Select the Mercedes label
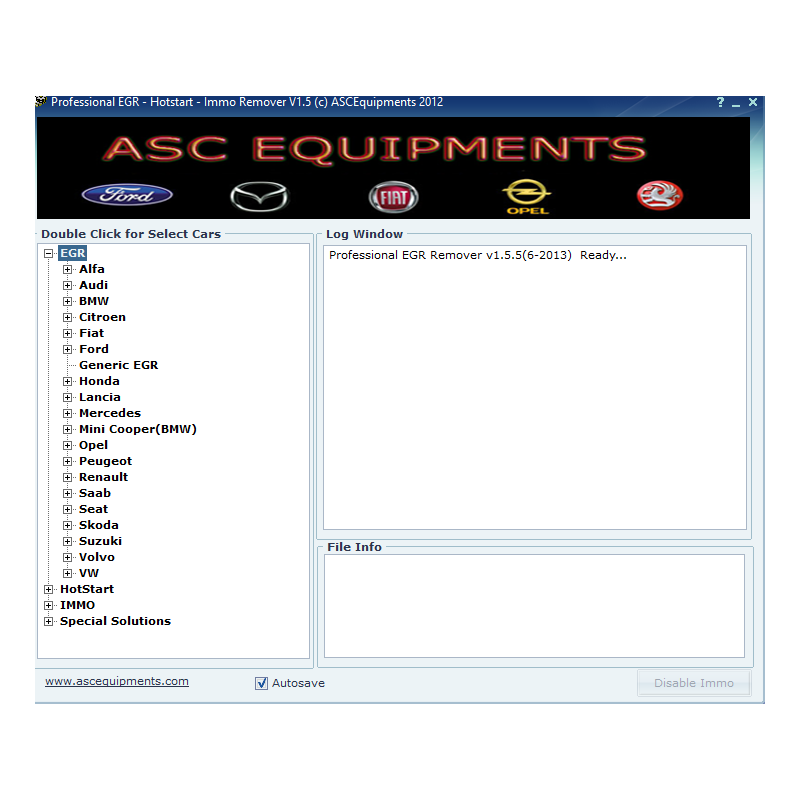Screen dimensions: 800x800 (x=110, y=413)
